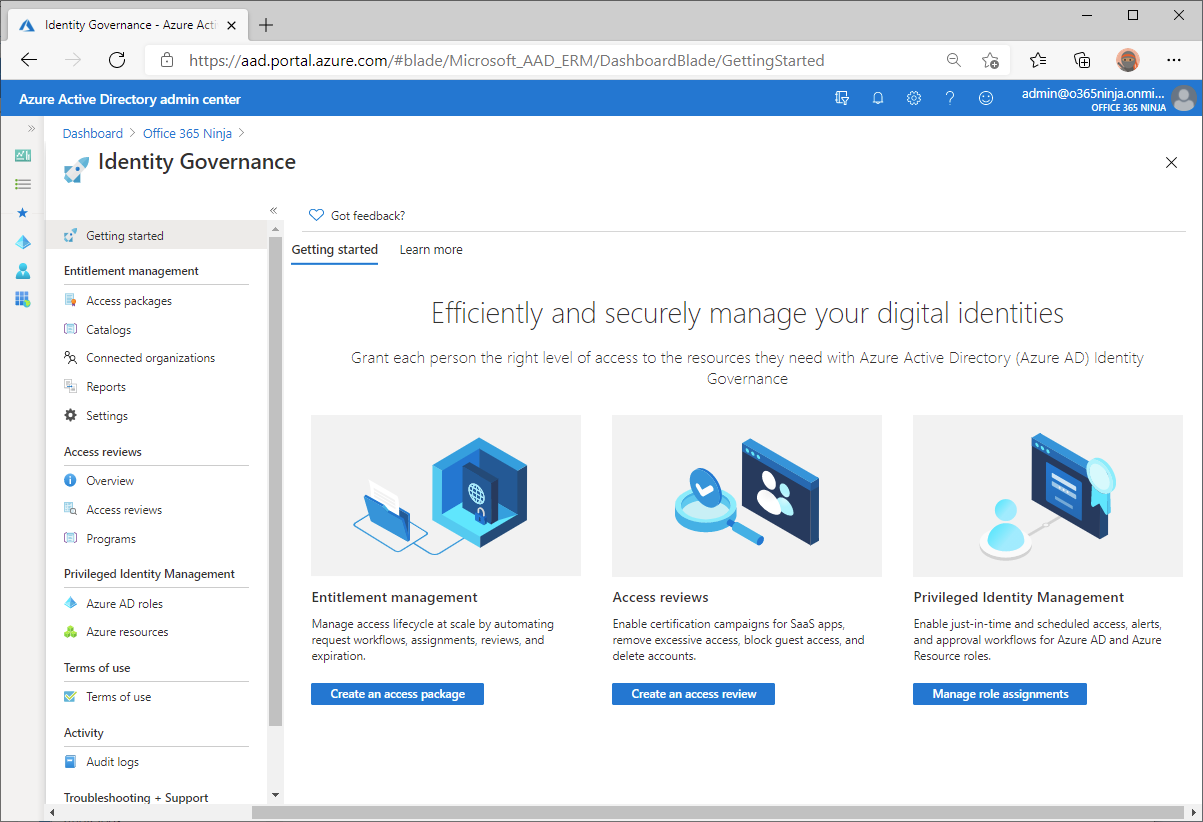Open the Dashboard icon in the left sidebar

pos(22,155)
